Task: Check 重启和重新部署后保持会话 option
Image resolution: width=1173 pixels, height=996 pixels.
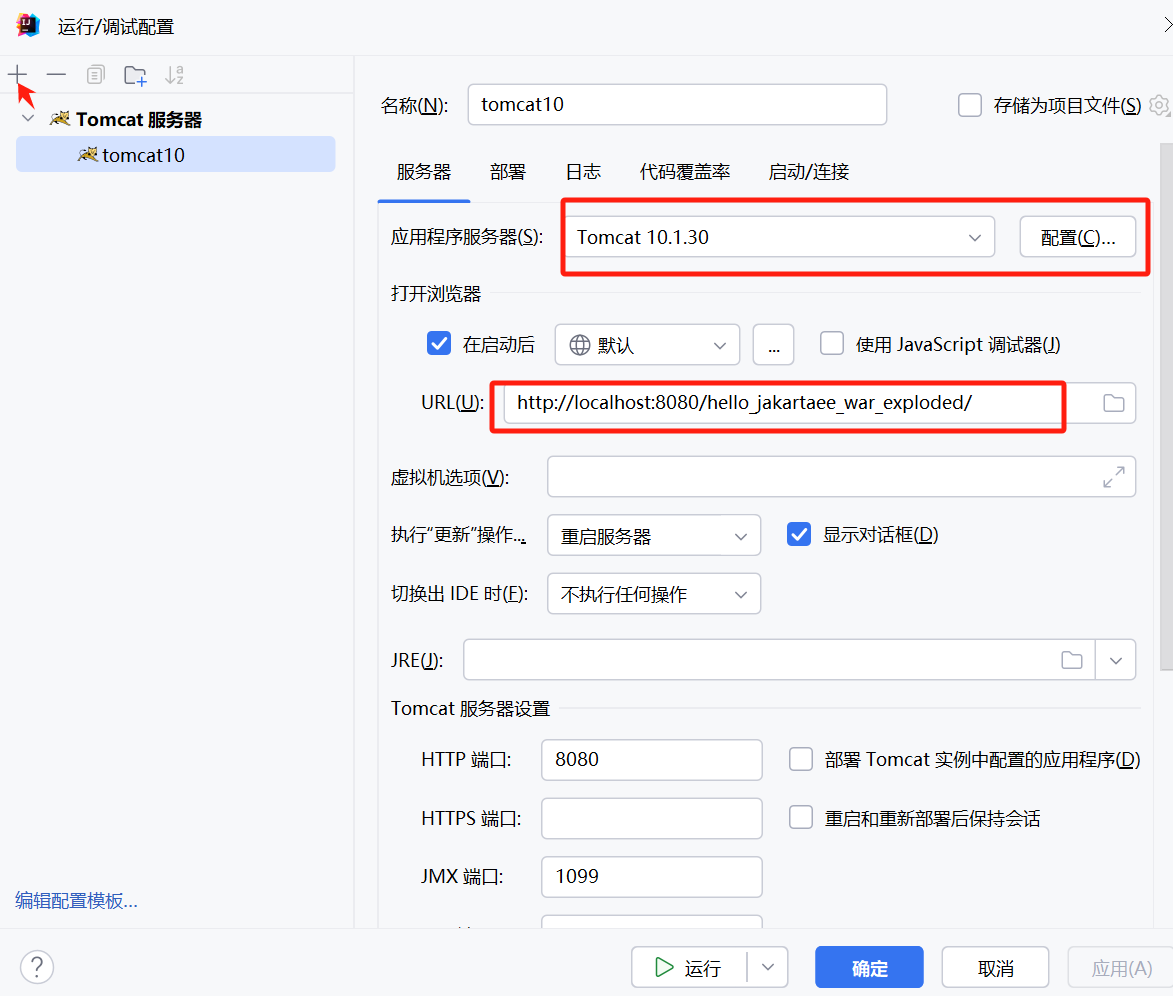Action: (x=800, y=817)
